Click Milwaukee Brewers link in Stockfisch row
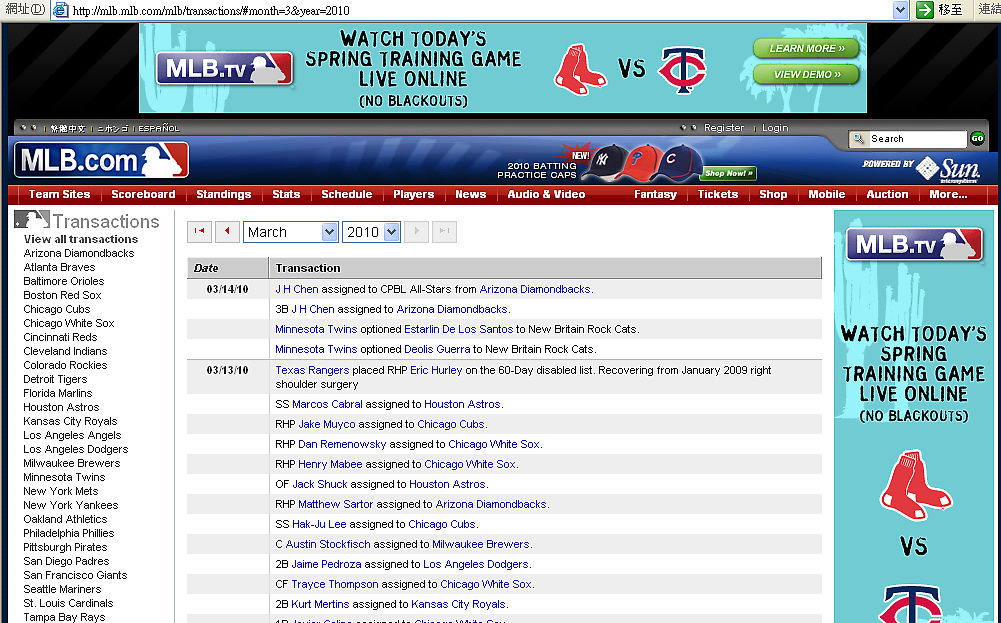The height and width of the screenshot is (623, 1001). pos(481,544)
